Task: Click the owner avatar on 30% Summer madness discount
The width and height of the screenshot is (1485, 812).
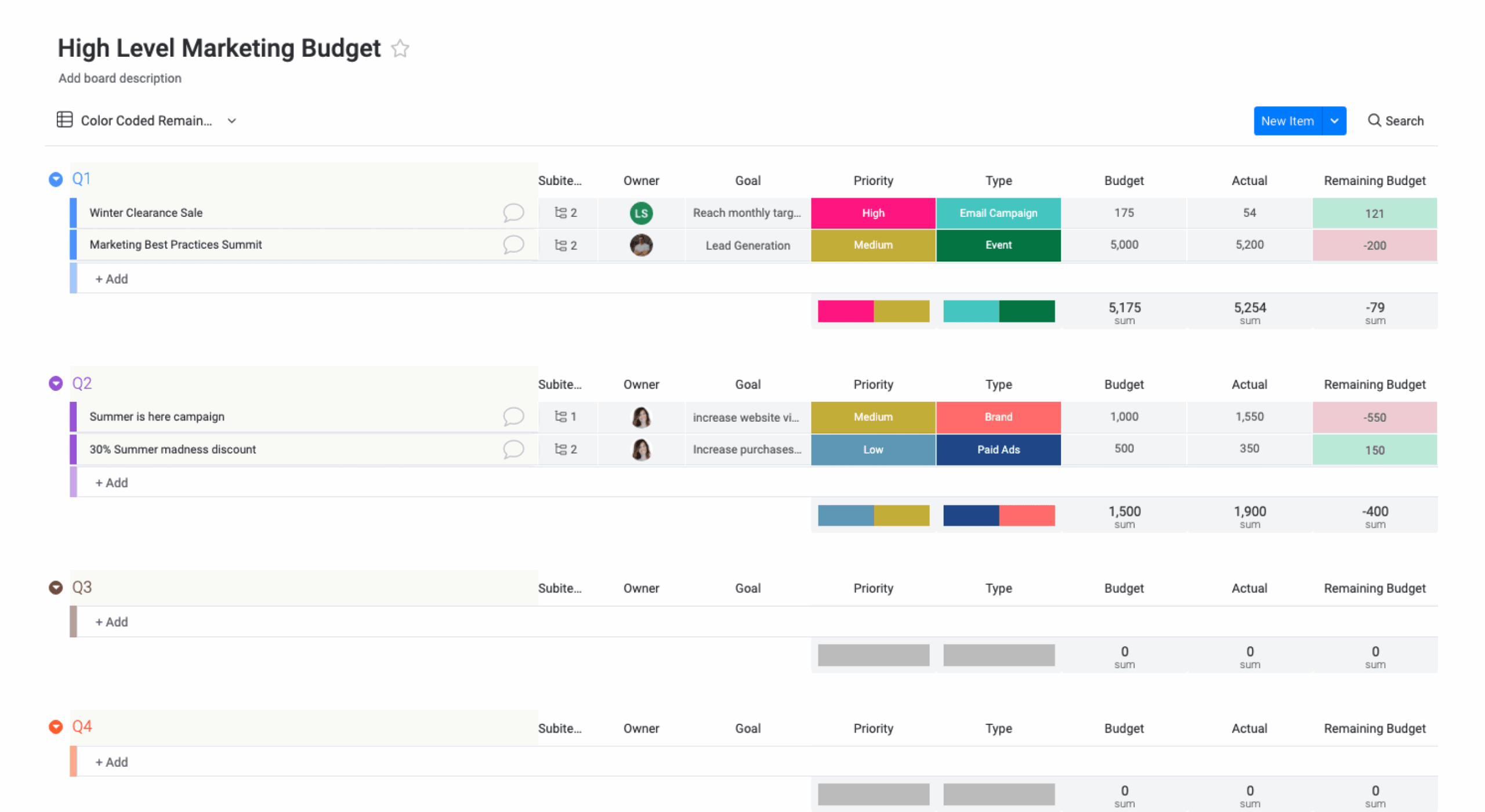Action: click(x=640, y=449)
